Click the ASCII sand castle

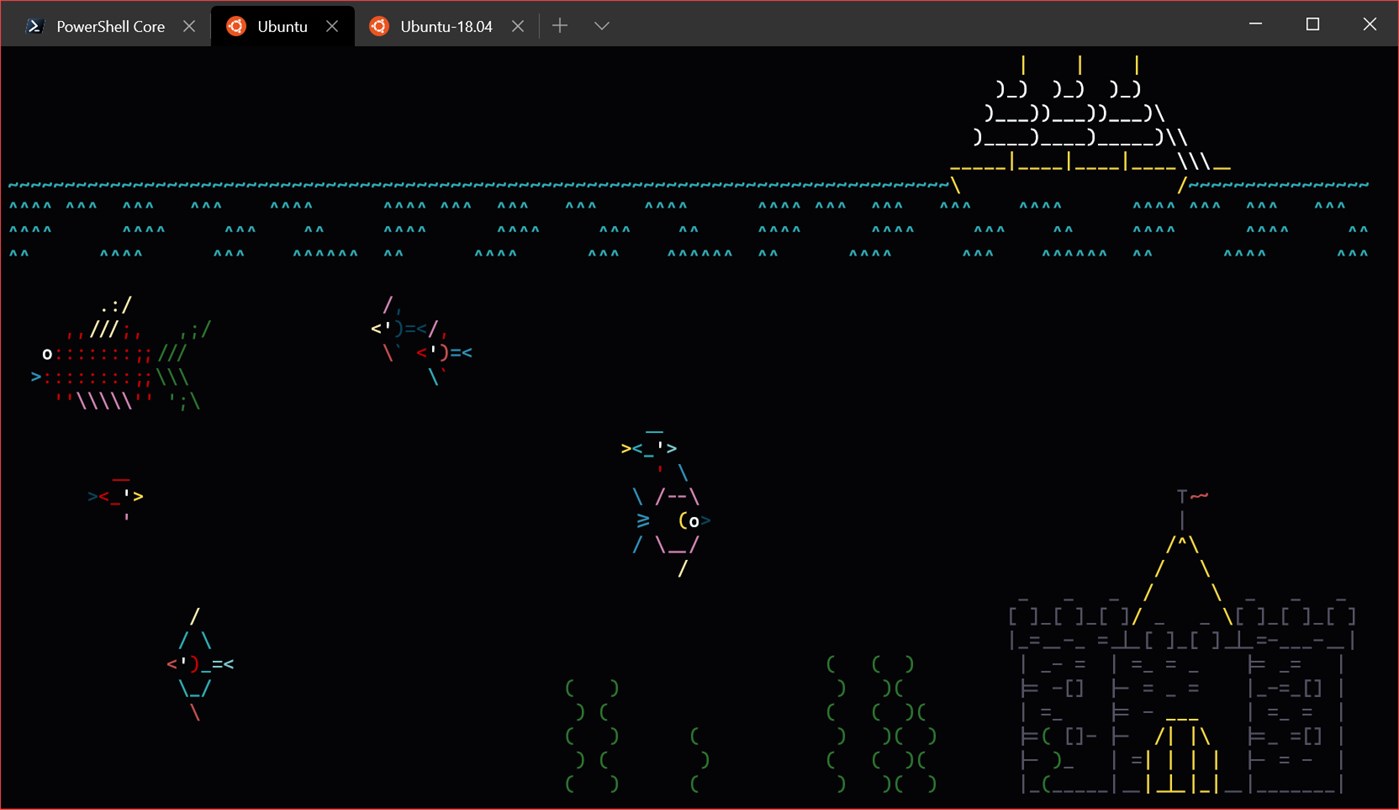click(1182, 643)
